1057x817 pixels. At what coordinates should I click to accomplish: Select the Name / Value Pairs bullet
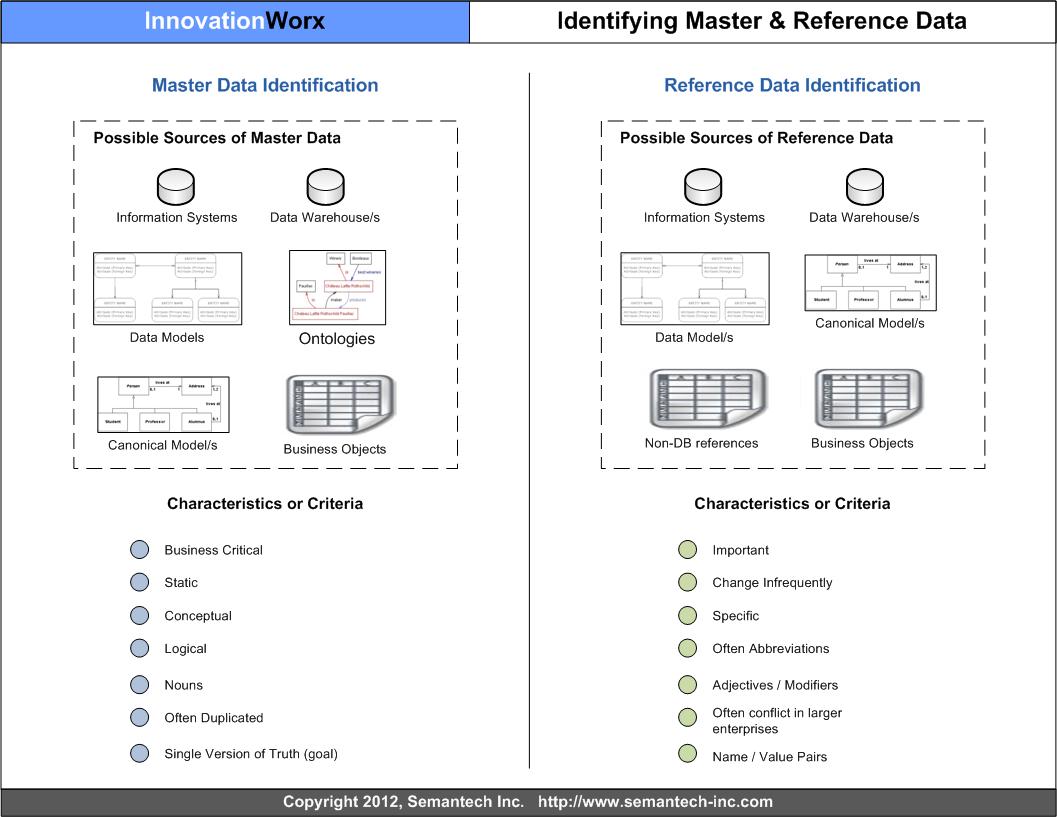click(x=687, y=755)
